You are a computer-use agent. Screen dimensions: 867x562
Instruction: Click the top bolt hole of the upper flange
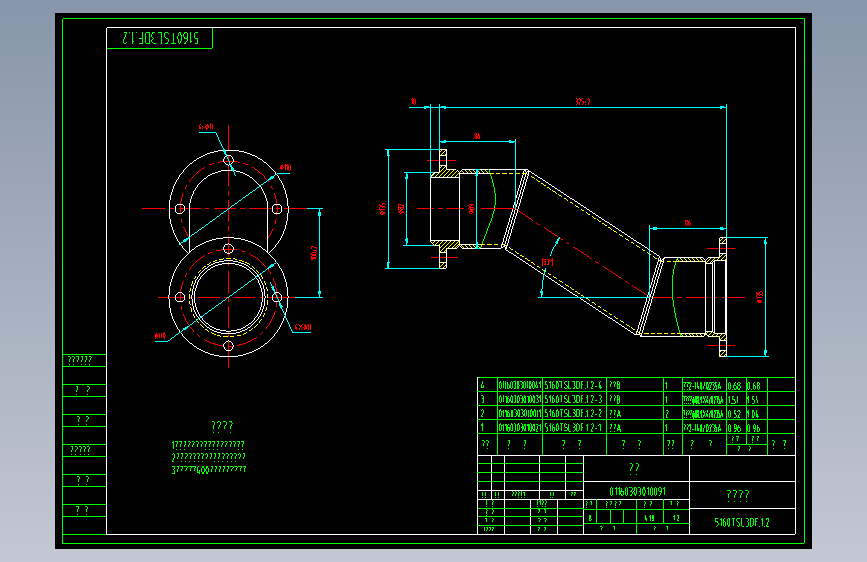228,160
